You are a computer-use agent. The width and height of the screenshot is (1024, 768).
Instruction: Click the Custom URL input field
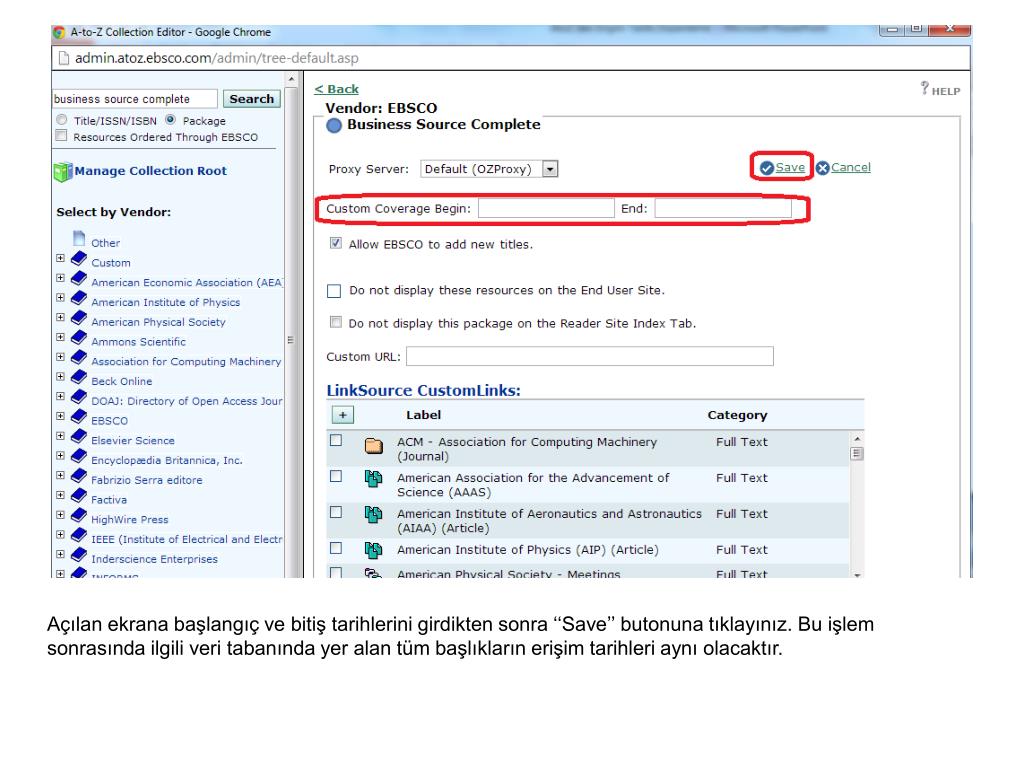[590, 357]
